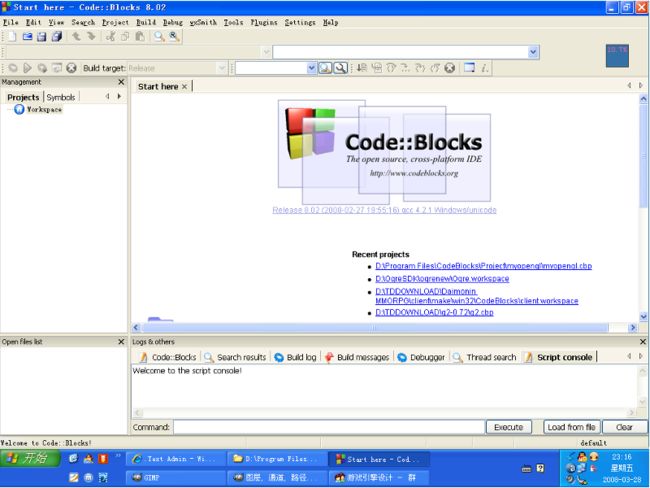Click the New file toolbar icon
Screen dimensions: 650x488
pyautogui.click(x=12, y=36)
